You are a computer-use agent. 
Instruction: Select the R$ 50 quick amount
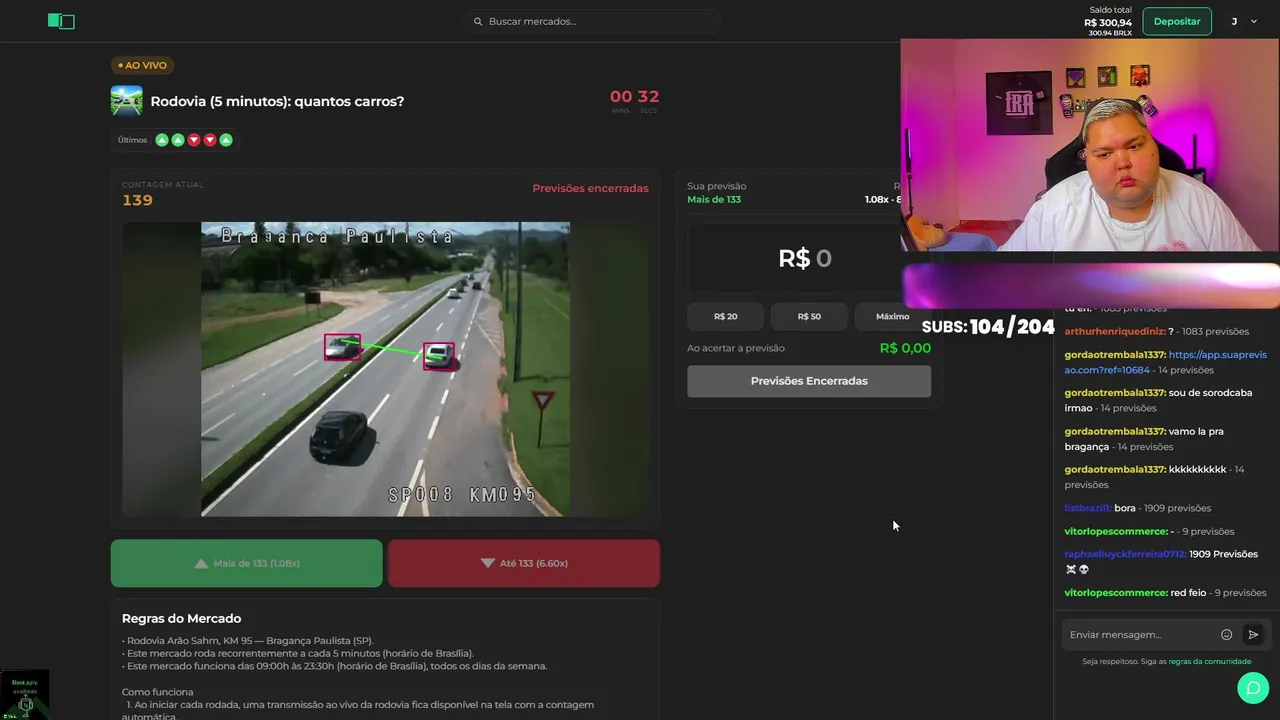[x=809, y=316]
